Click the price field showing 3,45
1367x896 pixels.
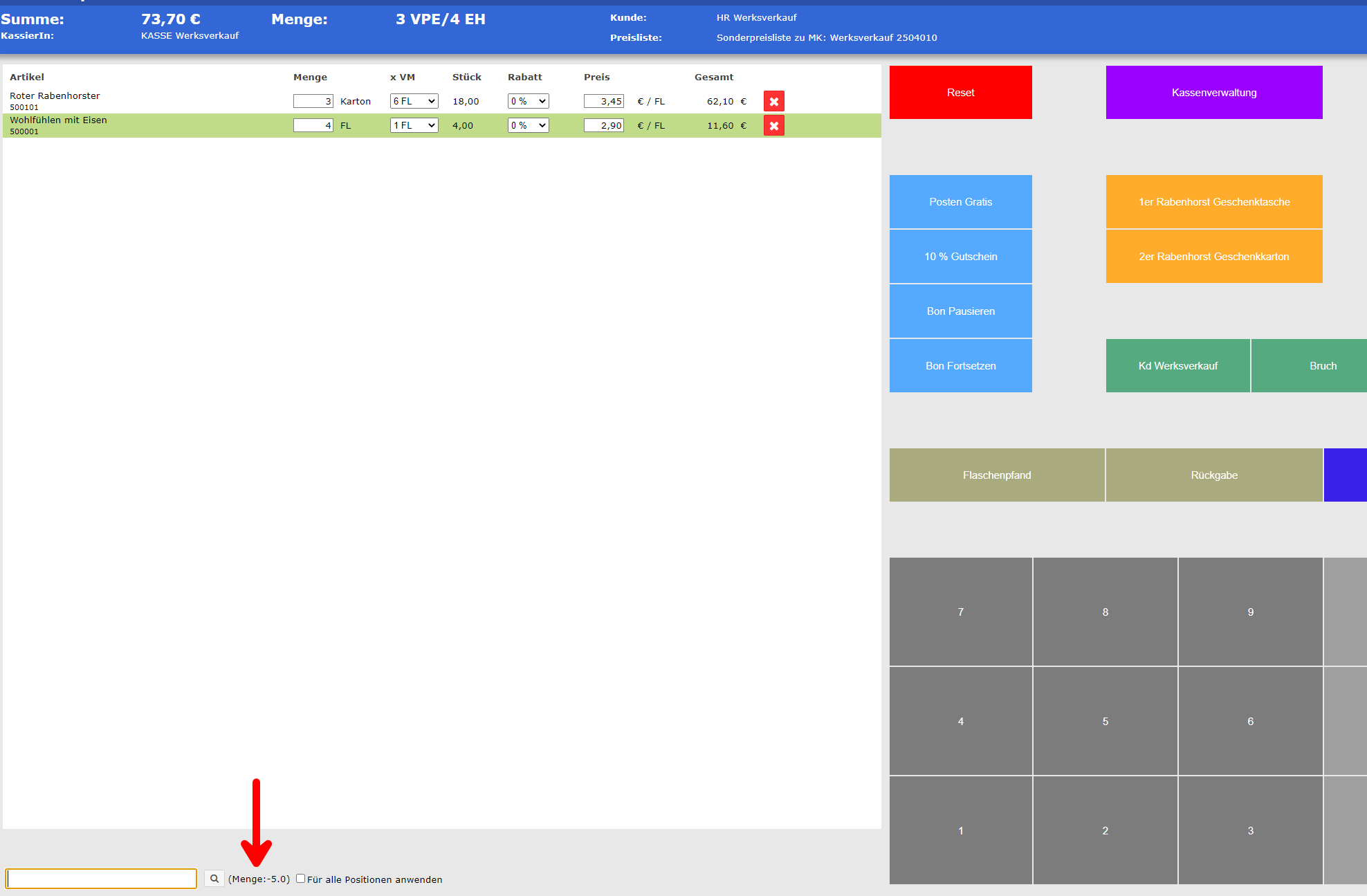coord(603,101)
